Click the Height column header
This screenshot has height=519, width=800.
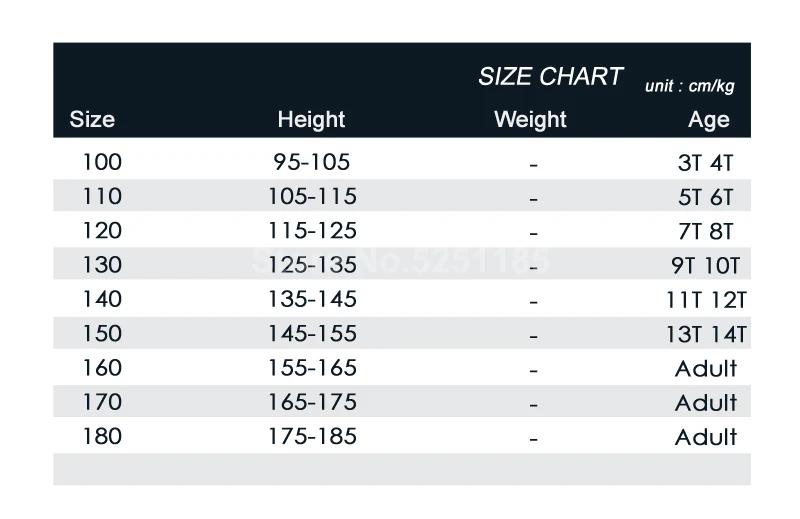311,119
